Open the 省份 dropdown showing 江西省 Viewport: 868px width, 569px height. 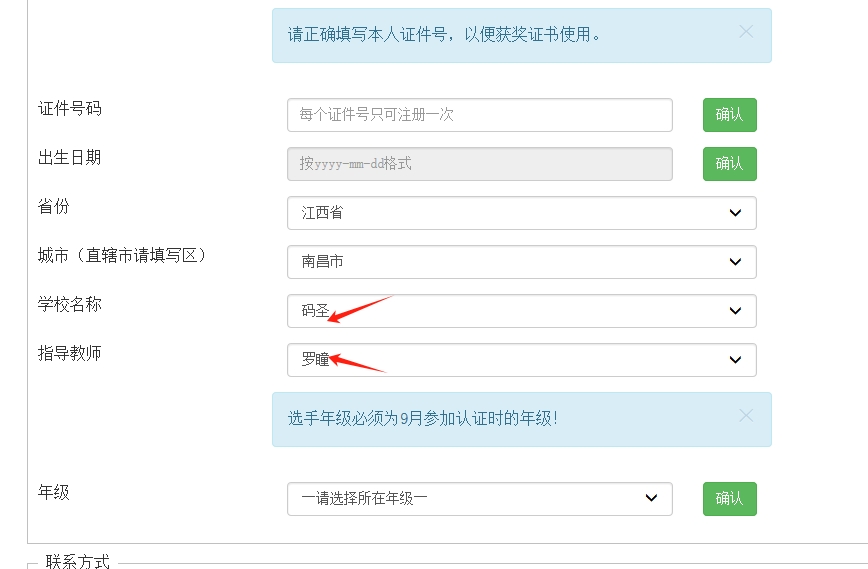521,213
